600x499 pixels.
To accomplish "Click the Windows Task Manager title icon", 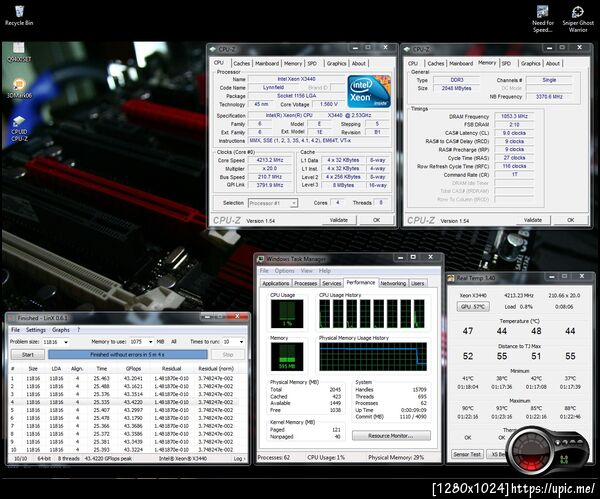I will point(261,259).
